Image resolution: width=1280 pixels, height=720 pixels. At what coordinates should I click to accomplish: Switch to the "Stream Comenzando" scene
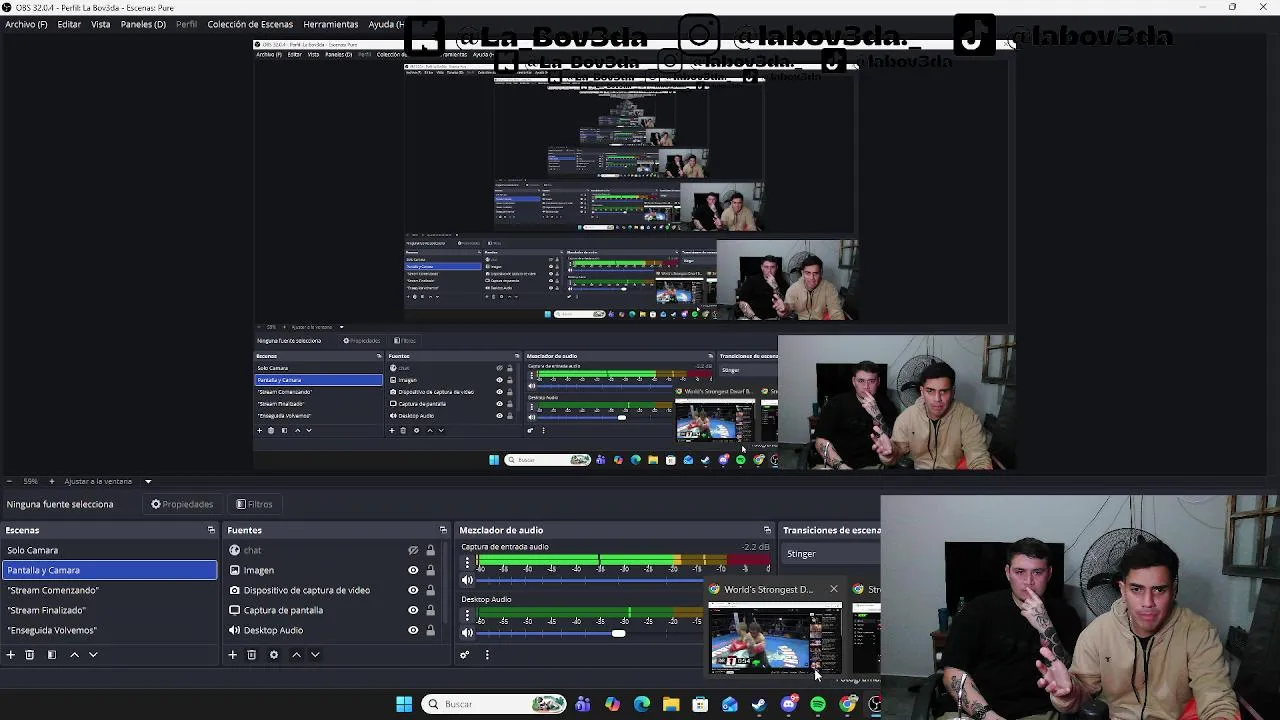click(109, 590)
